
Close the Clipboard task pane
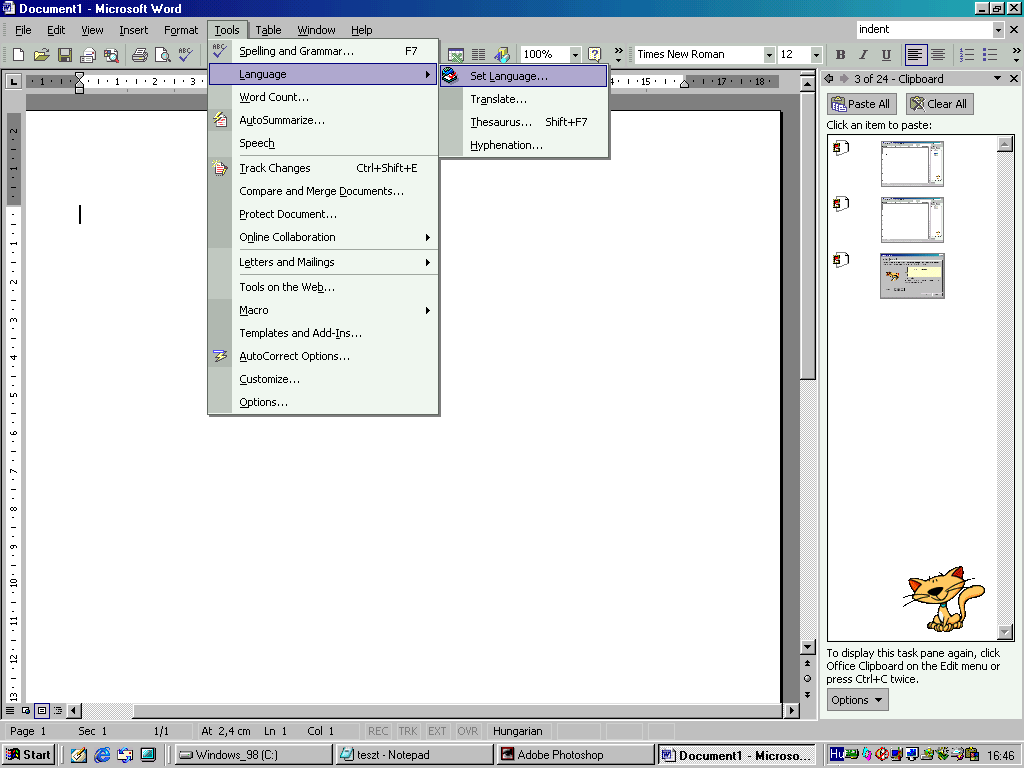(x=1014, y=78)
